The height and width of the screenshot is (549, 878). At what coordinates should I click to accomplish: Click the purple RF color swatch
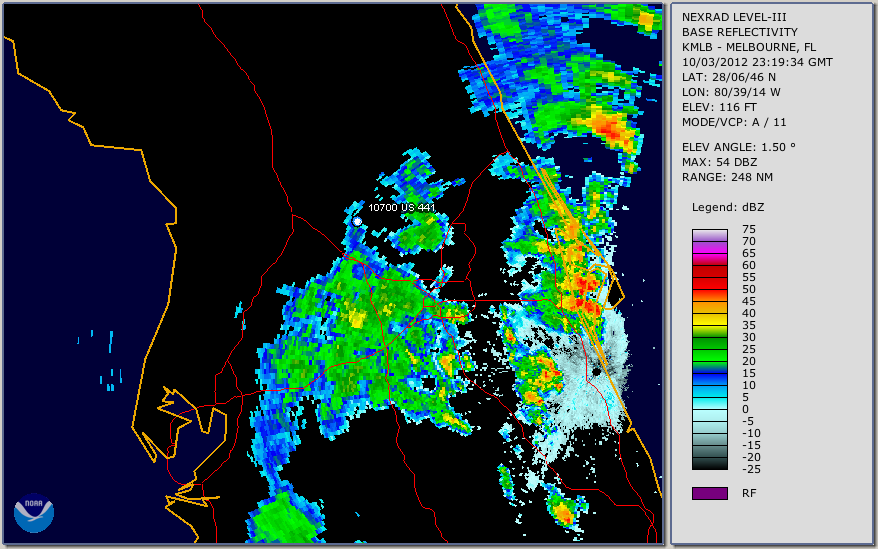(x=709, y=493)
